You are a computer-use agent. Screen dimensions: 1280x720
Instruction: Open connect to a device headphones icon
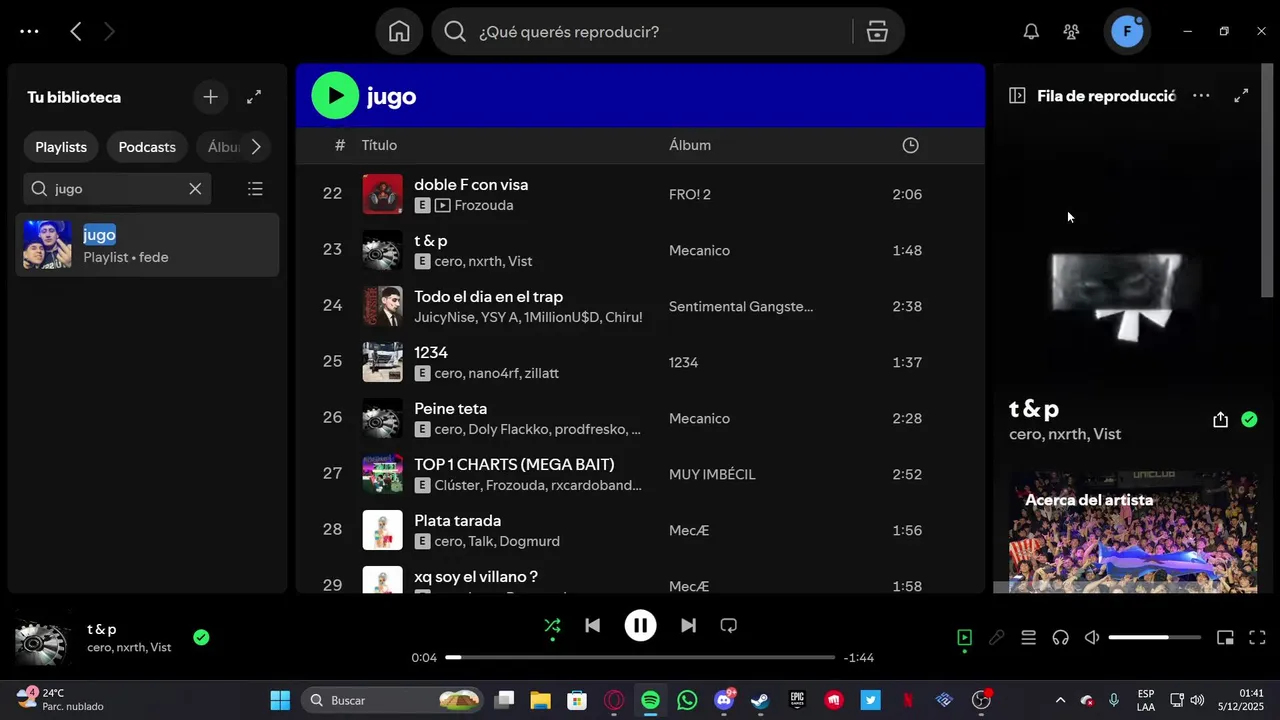[x=1061, y=637]
